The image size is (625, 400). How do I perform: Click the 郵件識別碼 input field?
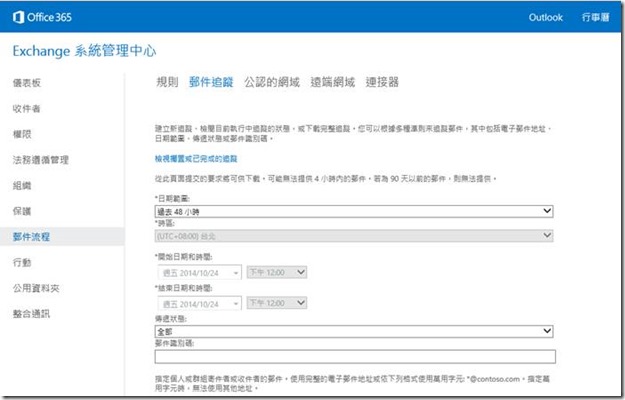[x=354, y=356]
